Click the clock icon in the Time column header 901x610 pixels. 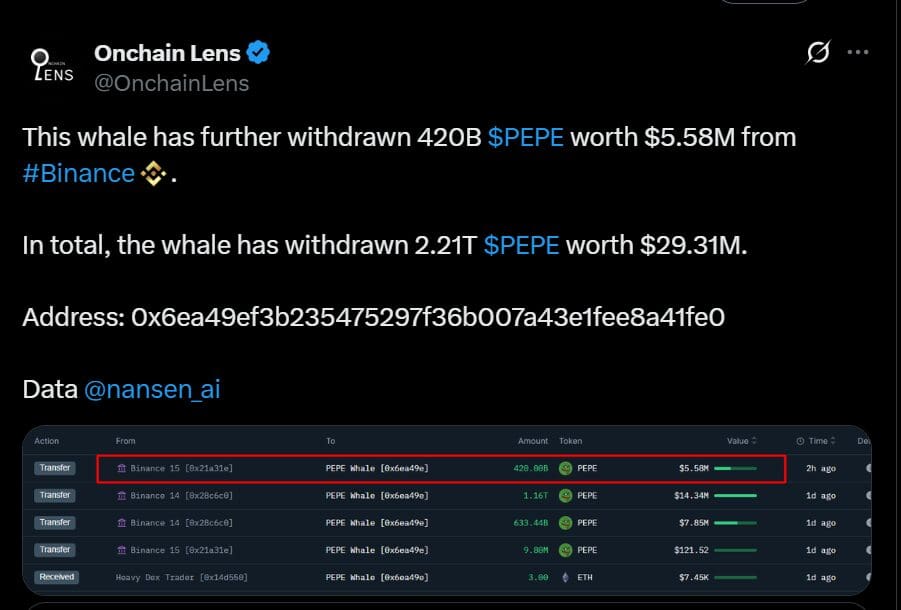pos(800,440)
